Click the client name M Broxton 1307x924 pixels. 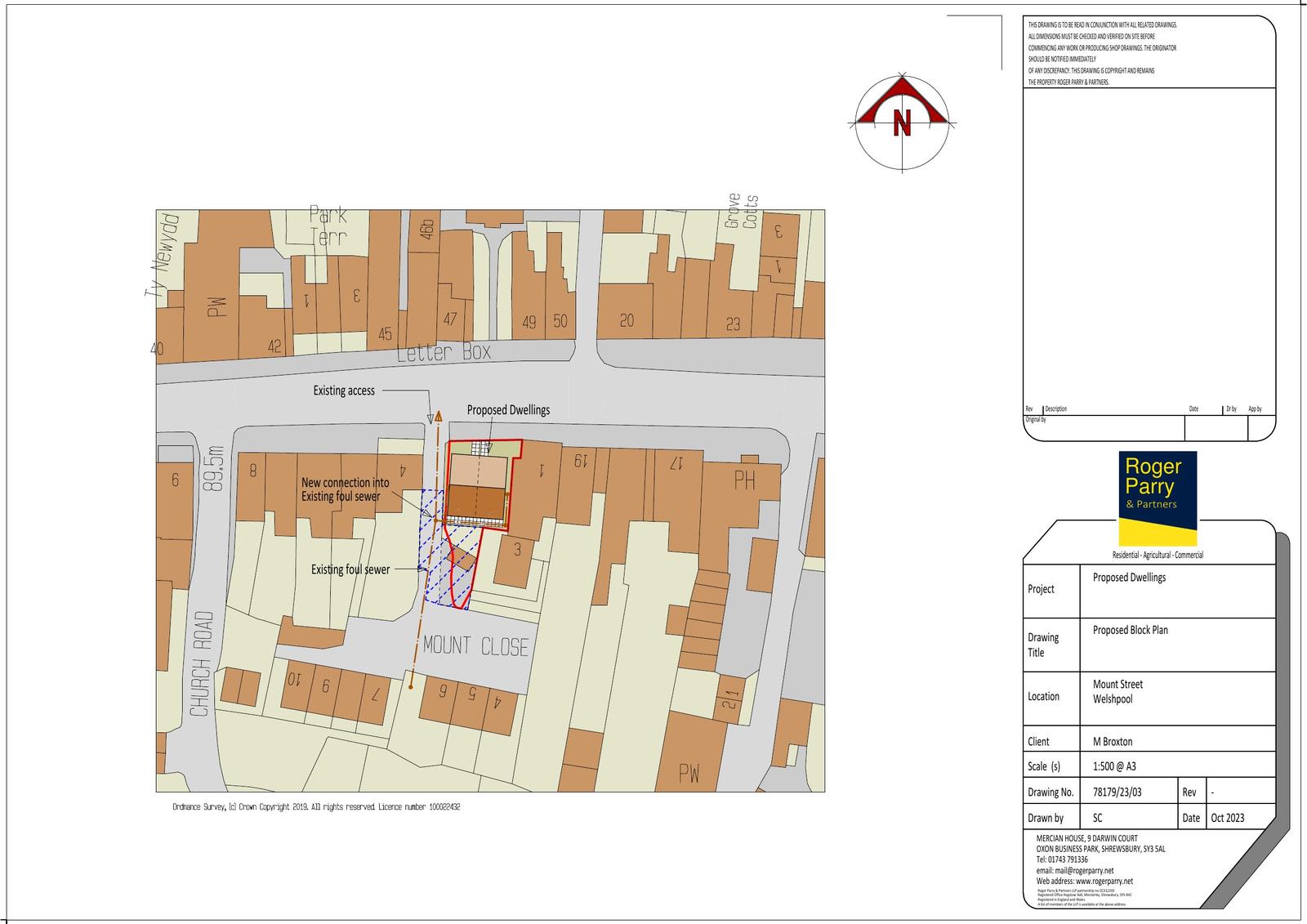point(1113,742)
